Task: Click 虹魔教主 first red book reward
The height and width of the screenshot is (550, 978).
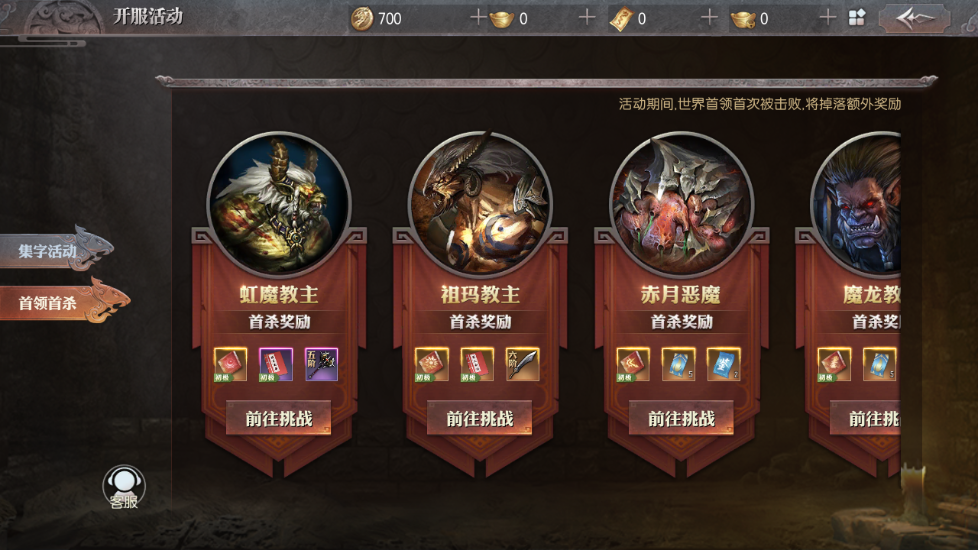Action: coord(230,364)
